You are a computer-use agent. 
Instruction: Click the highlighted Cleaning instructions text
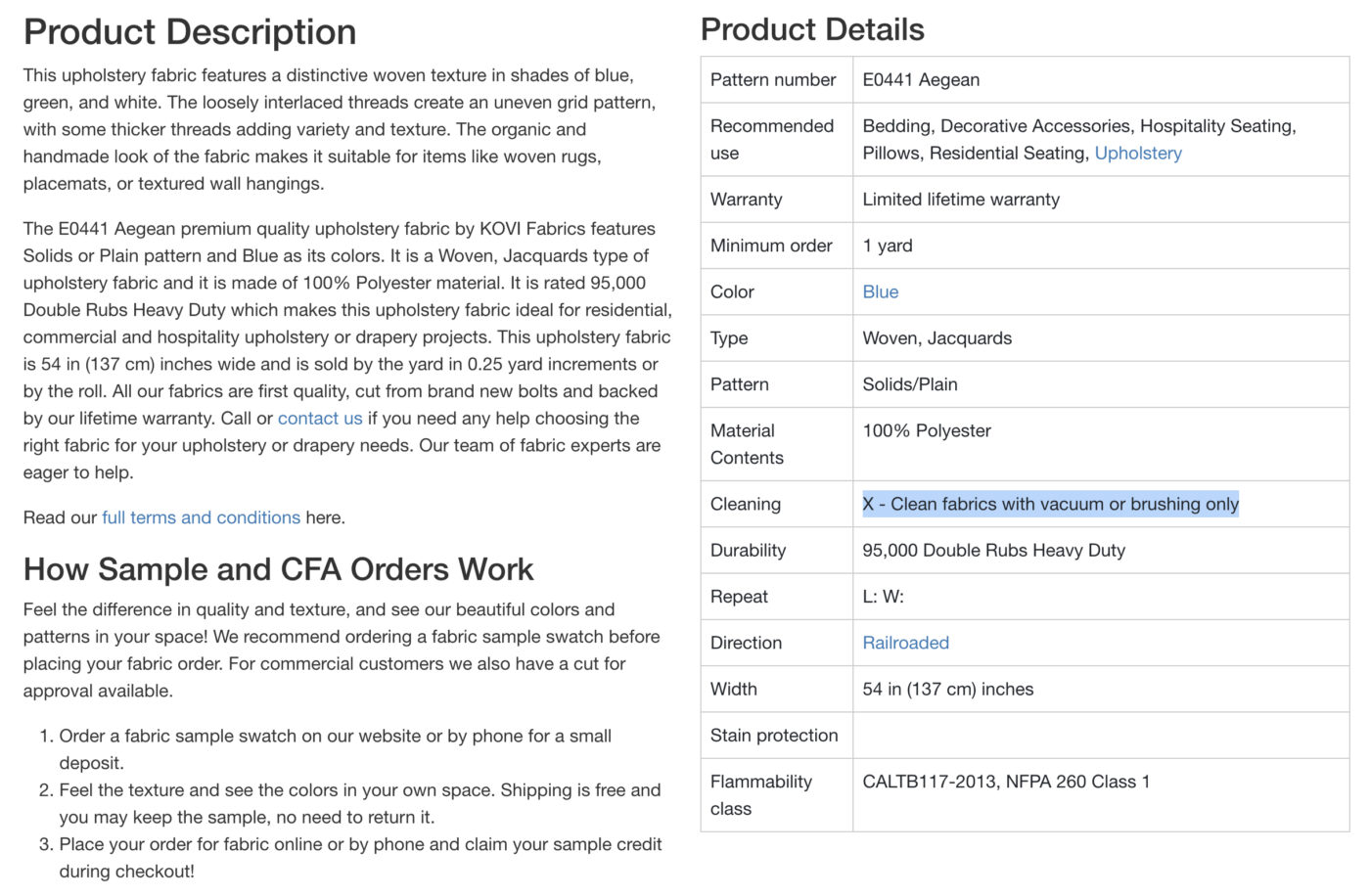click(1050, 504)
